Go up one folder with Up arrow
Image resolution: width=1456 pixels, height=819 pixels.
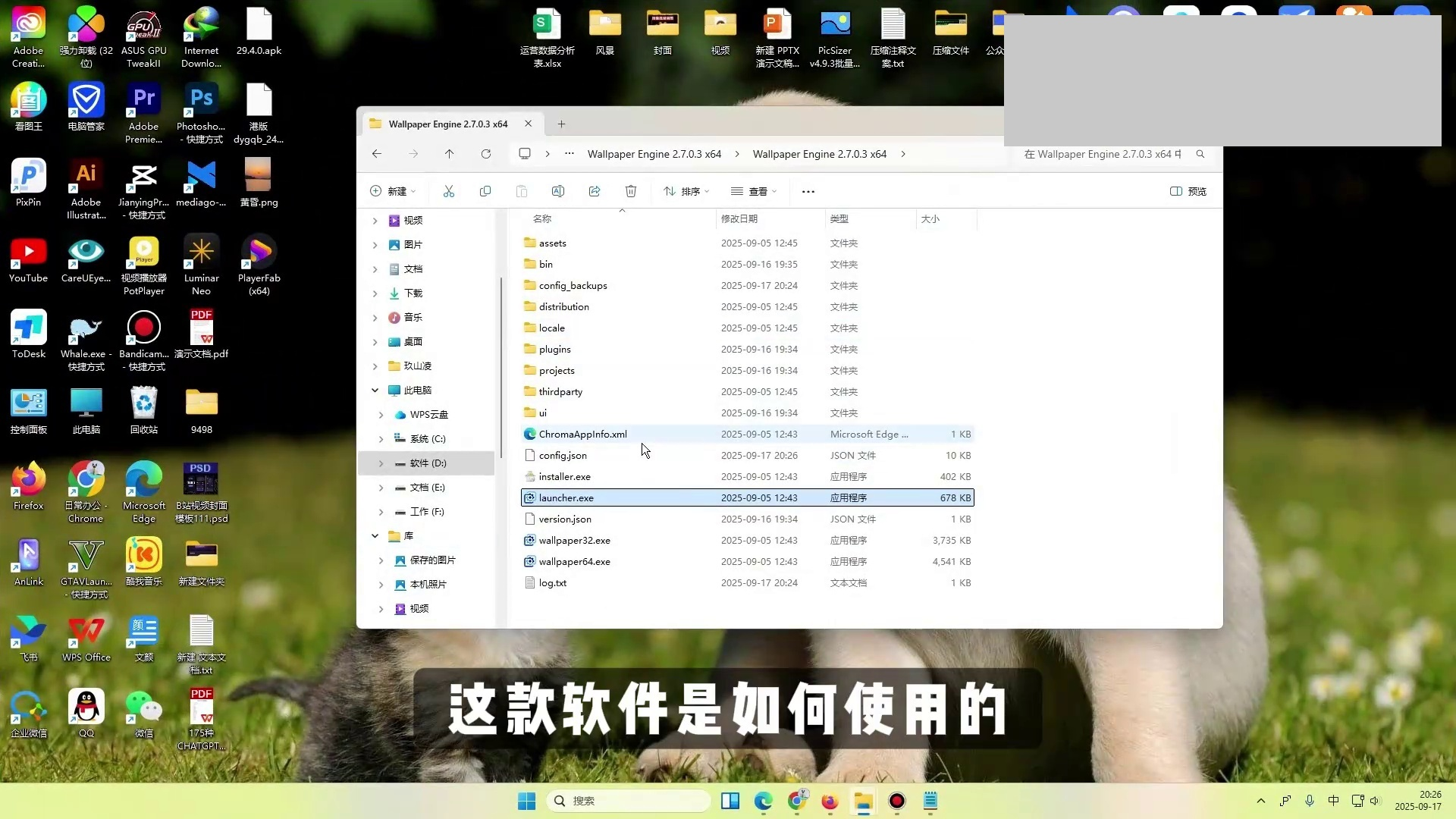(x=449, y=154)
